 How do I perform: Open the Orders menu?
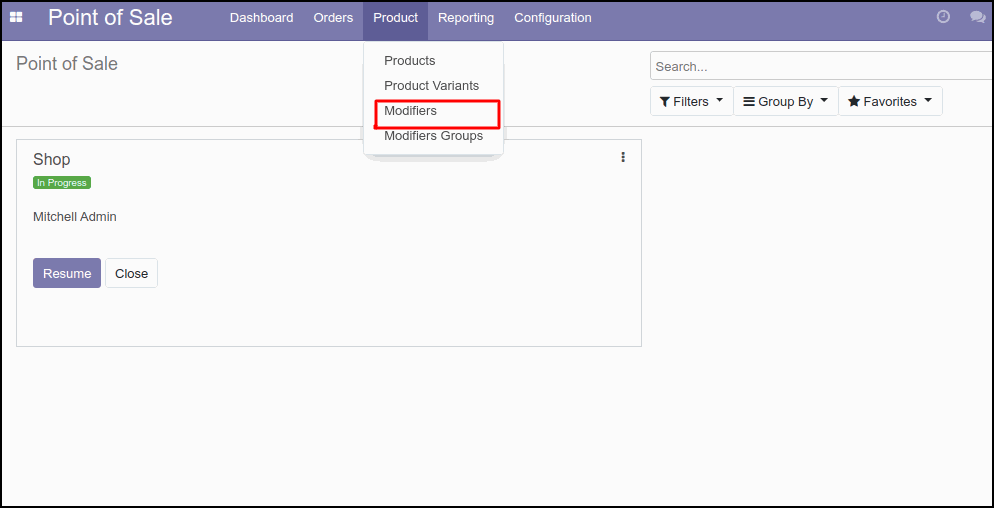click(x=333, y=18)
